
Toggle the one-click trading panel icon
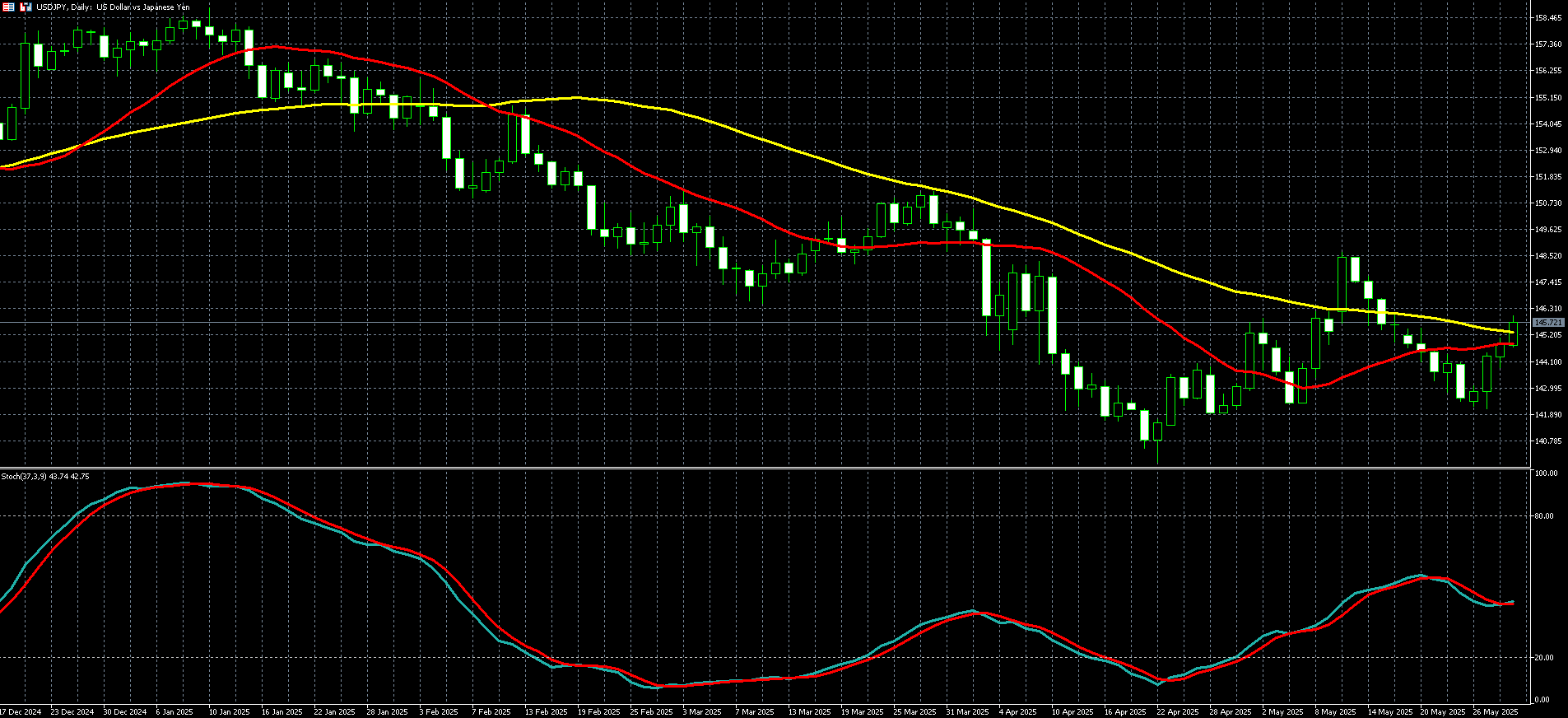(26, 7)
